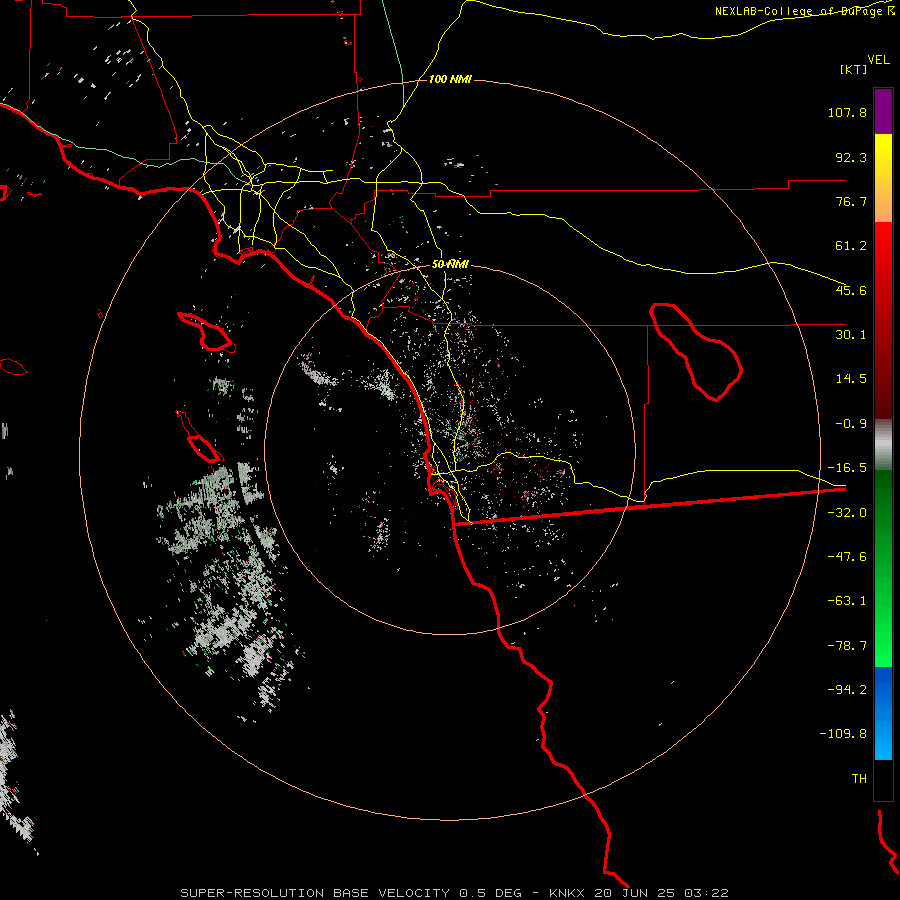Click the 100 NMI range ring label
The height and width of the screenshot is (900, 900).
click(450, 79)
